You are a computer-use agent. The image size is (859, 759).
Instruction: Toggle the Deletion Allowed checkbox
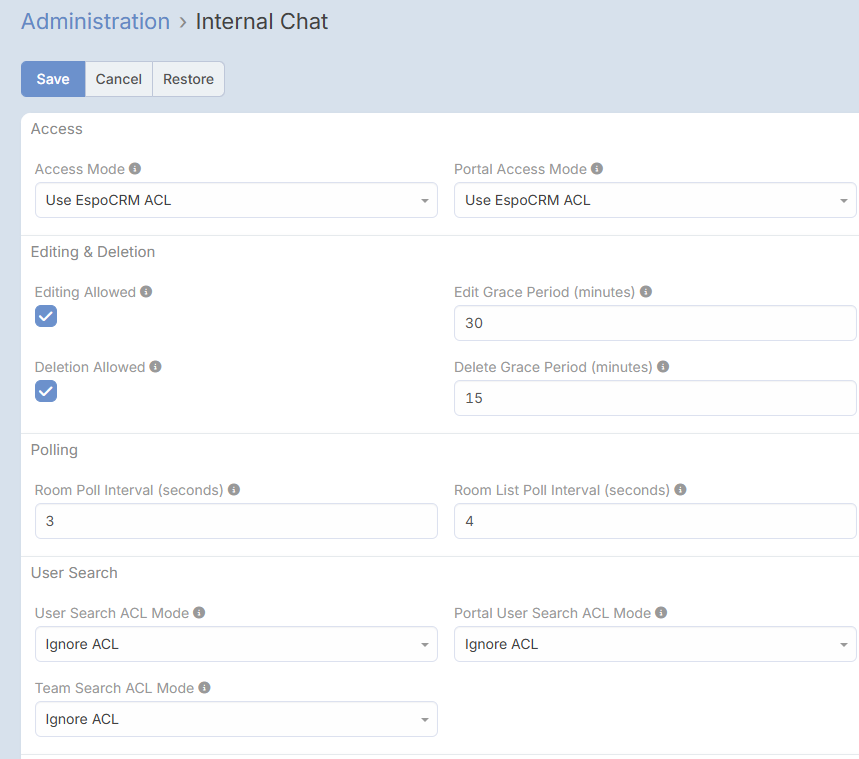click(x=46, y=391)
